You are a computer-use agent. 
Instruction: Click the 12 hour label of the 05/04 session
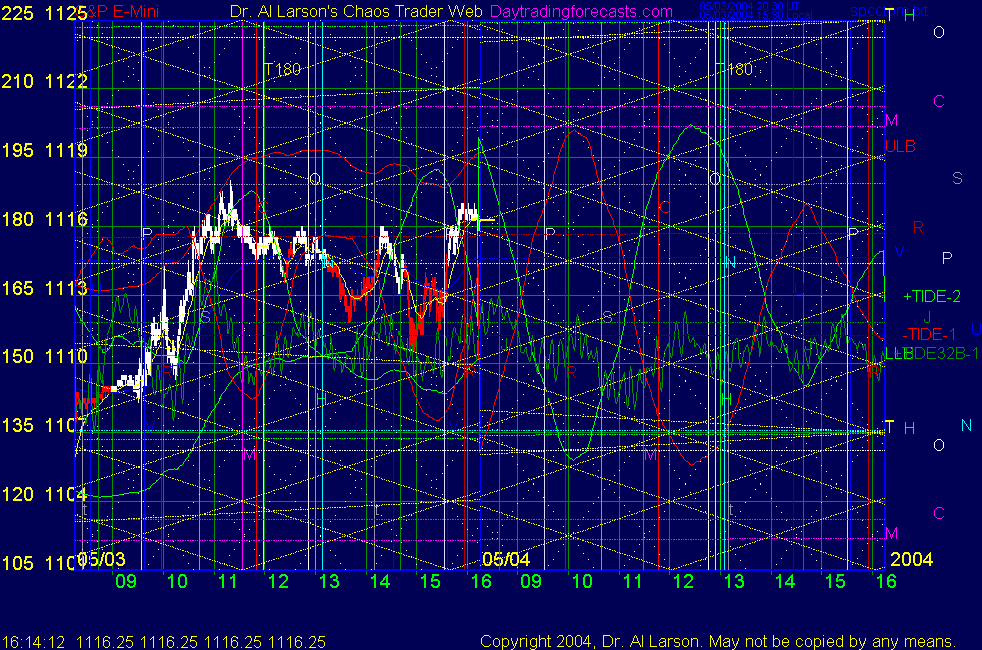tap(683, 581)
